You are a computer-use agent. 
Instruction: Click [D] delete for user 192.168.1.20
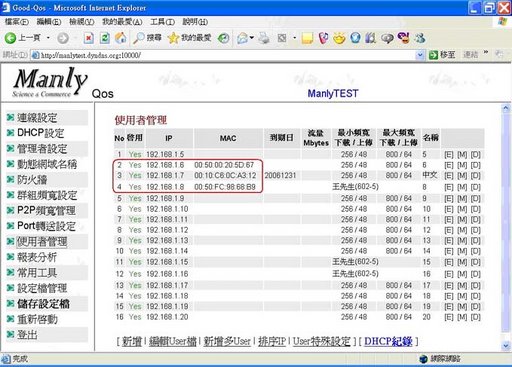[x=475, y=317]
